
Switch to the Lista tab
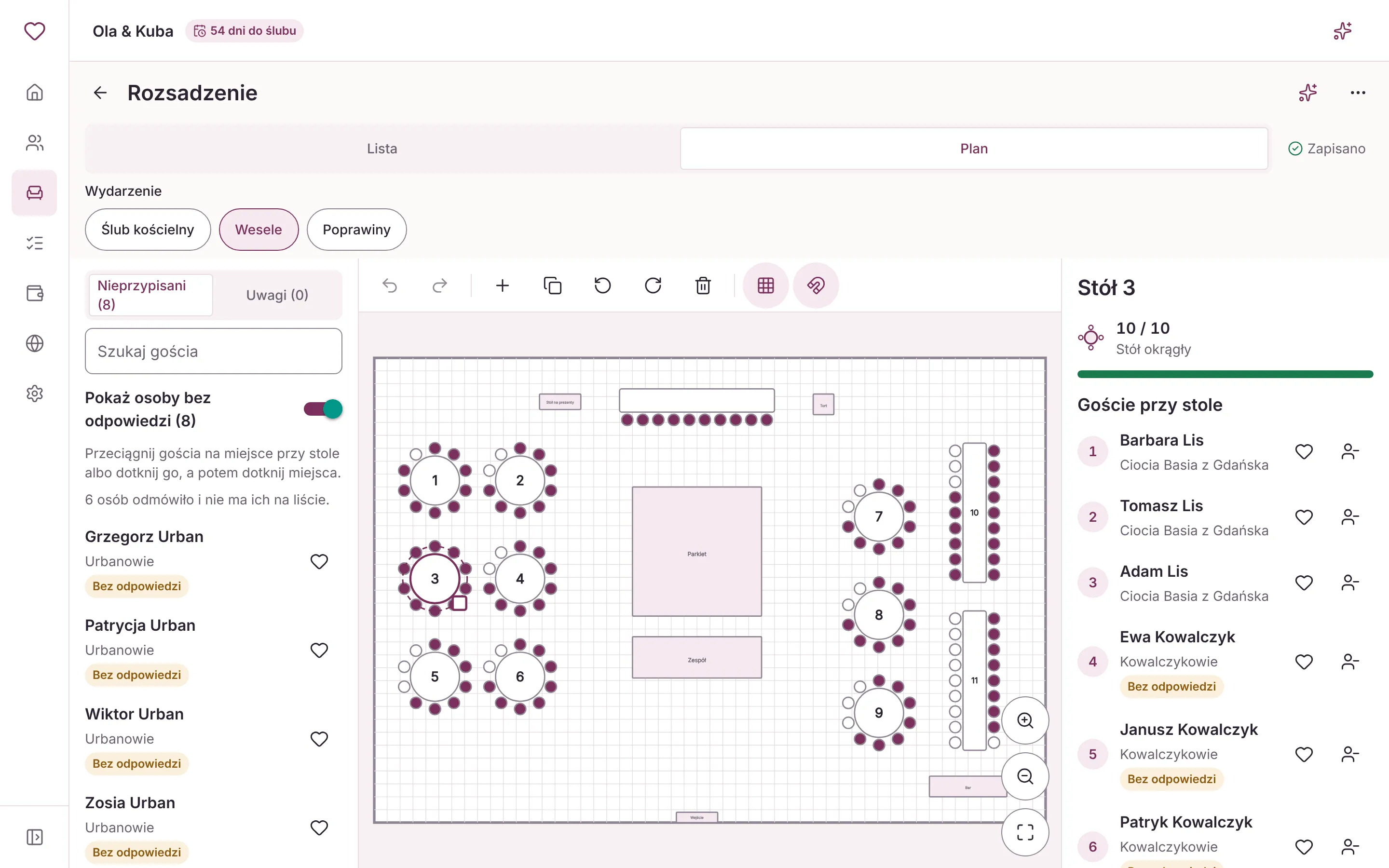pos(382,149)
